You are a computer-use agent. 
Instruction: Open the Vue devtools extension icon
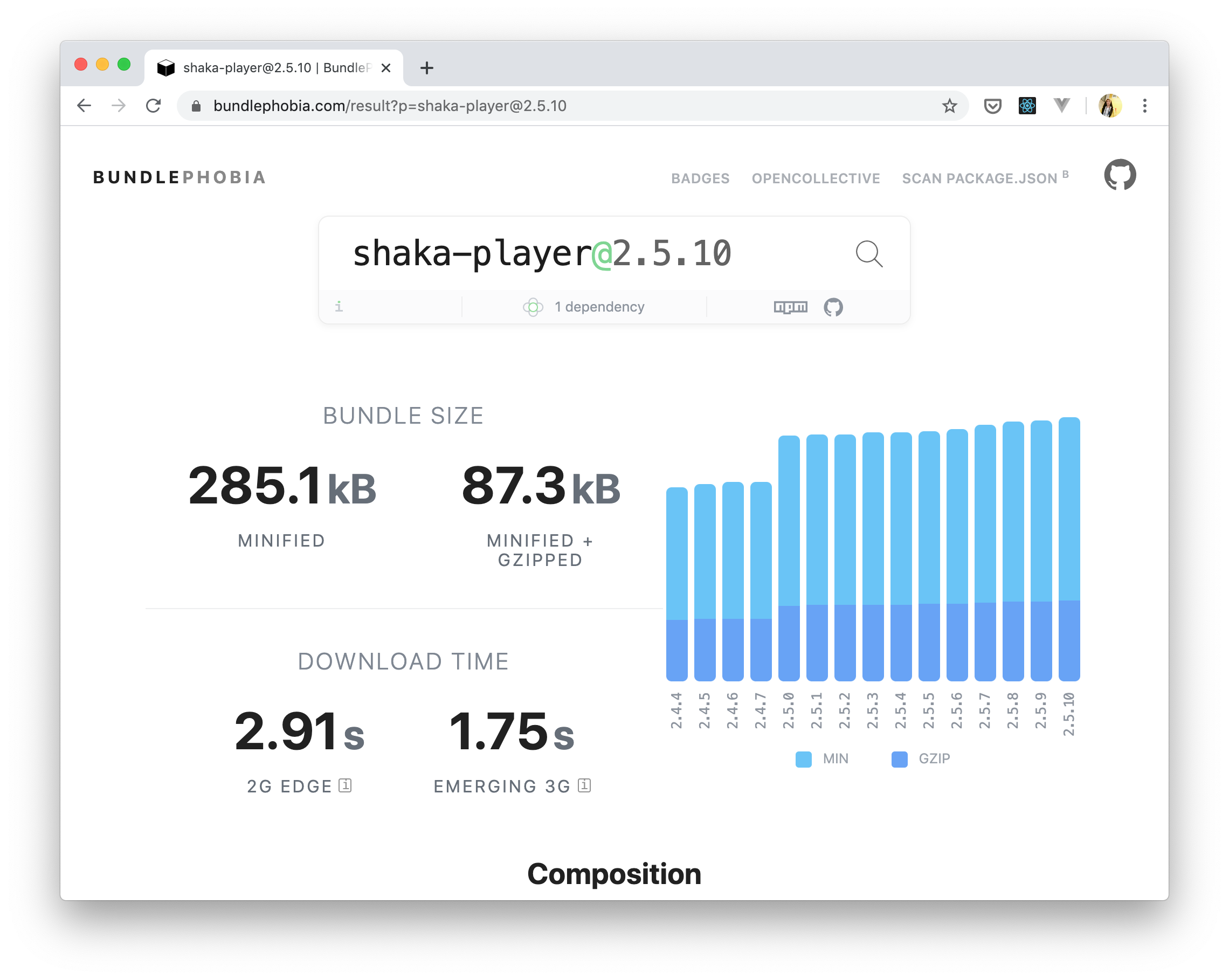pos(1061,106)
